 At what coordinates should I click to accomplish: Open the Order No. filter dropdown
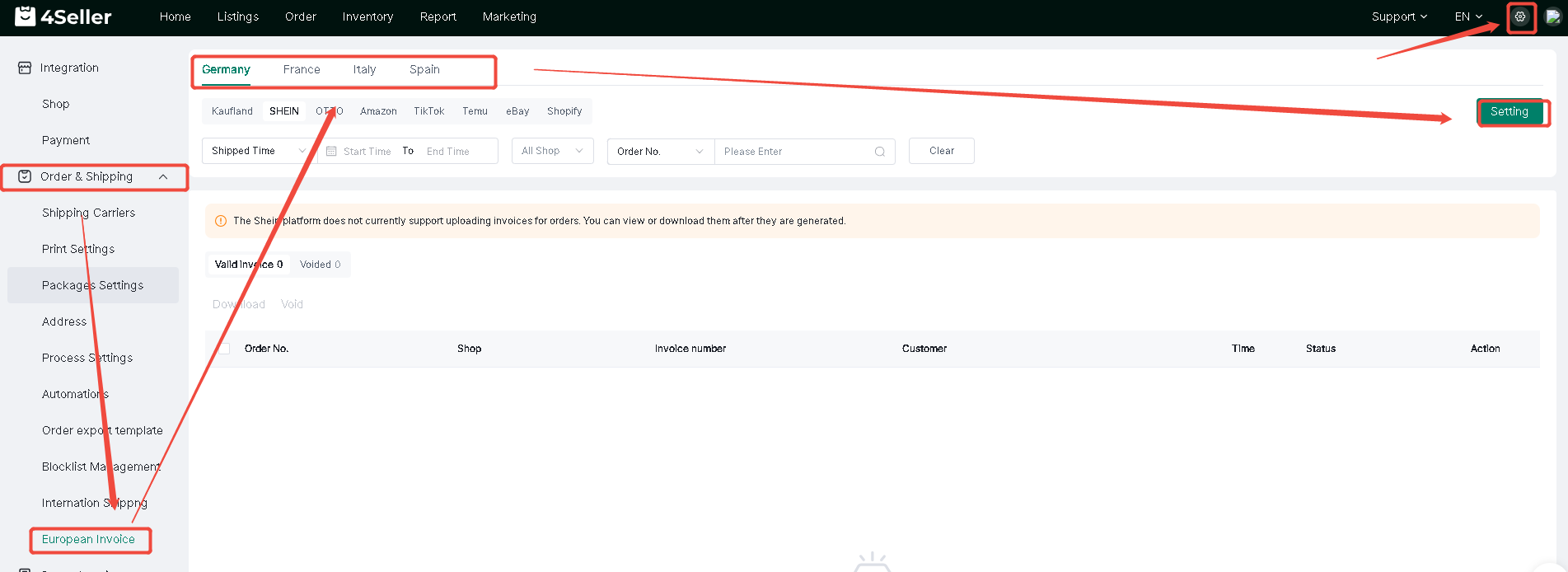(x=661, y=152)
